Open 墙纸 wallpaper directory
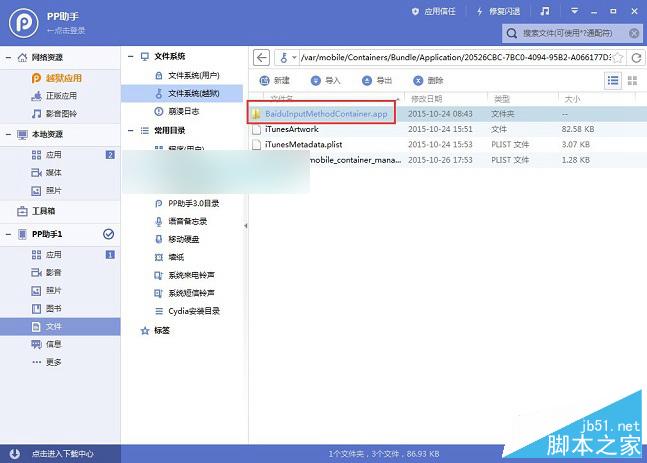The width and height of the screenshot is (647, 463). click(170, 257)
